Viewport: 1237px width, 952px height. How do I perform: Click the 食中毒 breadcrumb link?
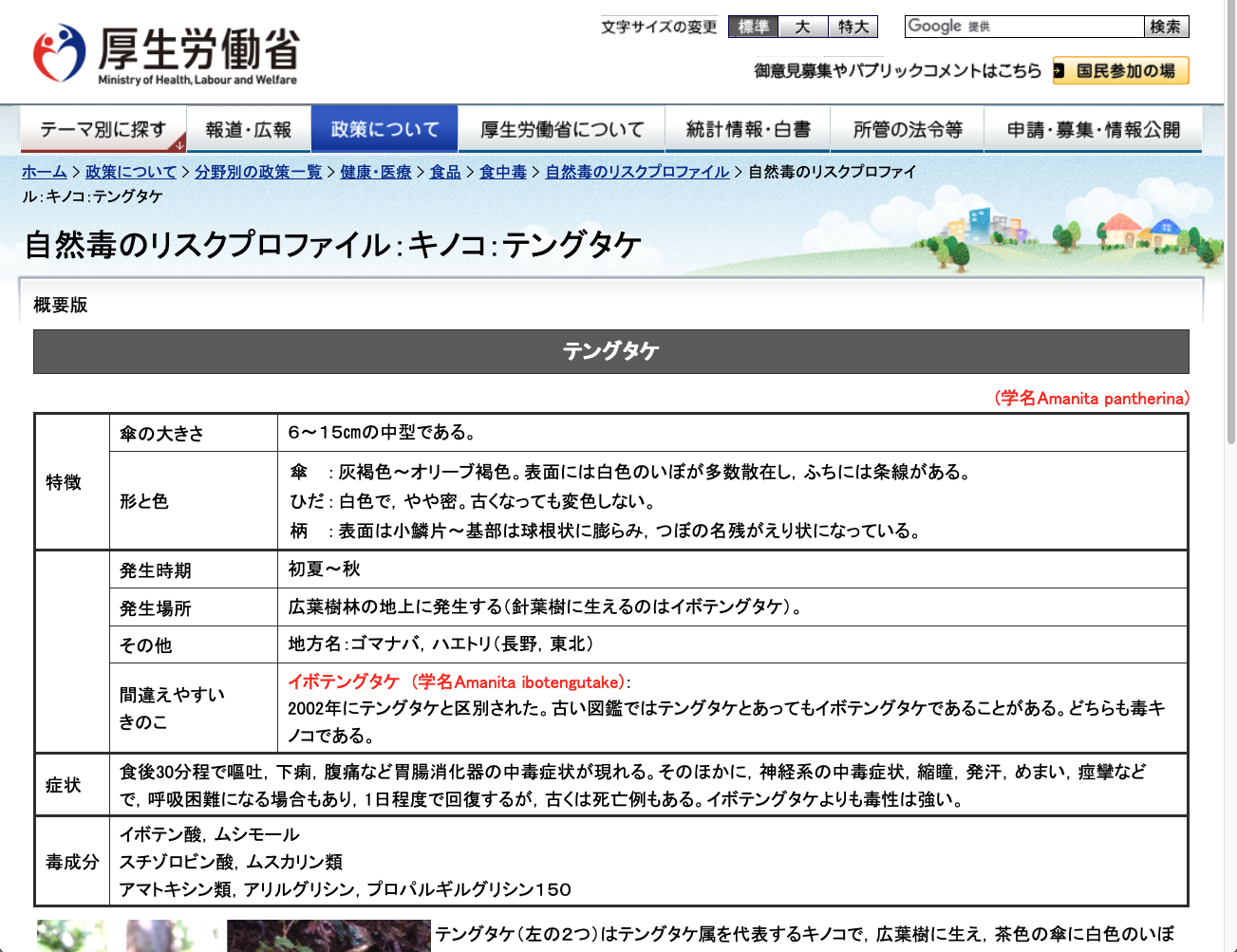point(502,172)
